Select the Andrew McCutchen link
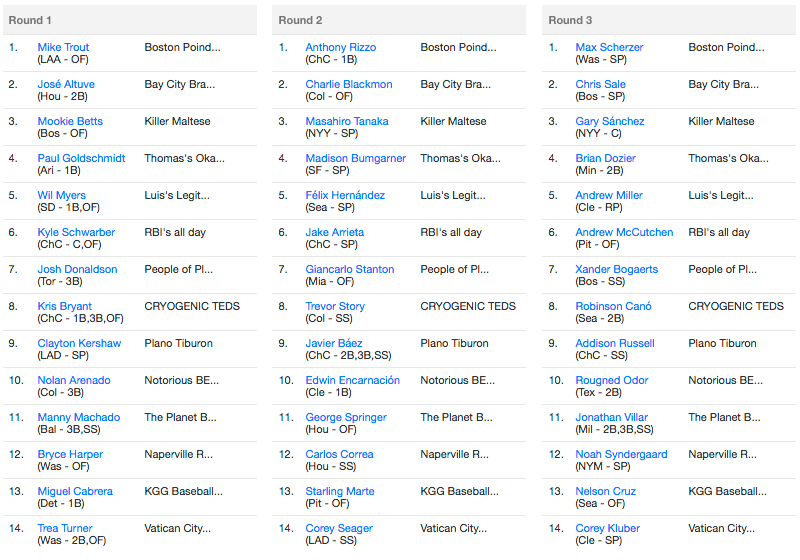 (624, 232)
